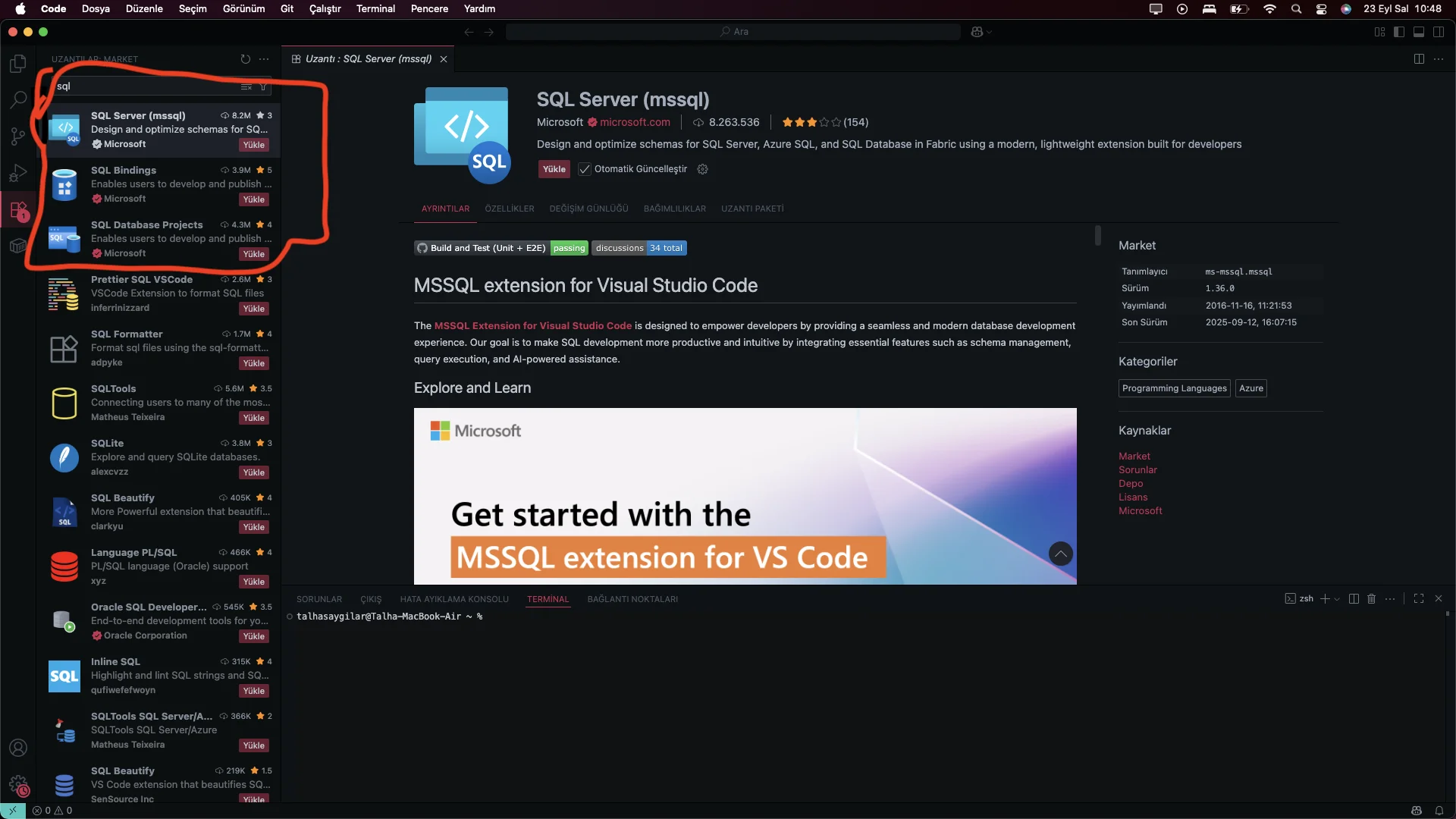This screenshot has height=819, width=1456.
Task: Switch to DEĞİŞİM GÜNLÜĞÜ tab
Action: pos(588,209)
